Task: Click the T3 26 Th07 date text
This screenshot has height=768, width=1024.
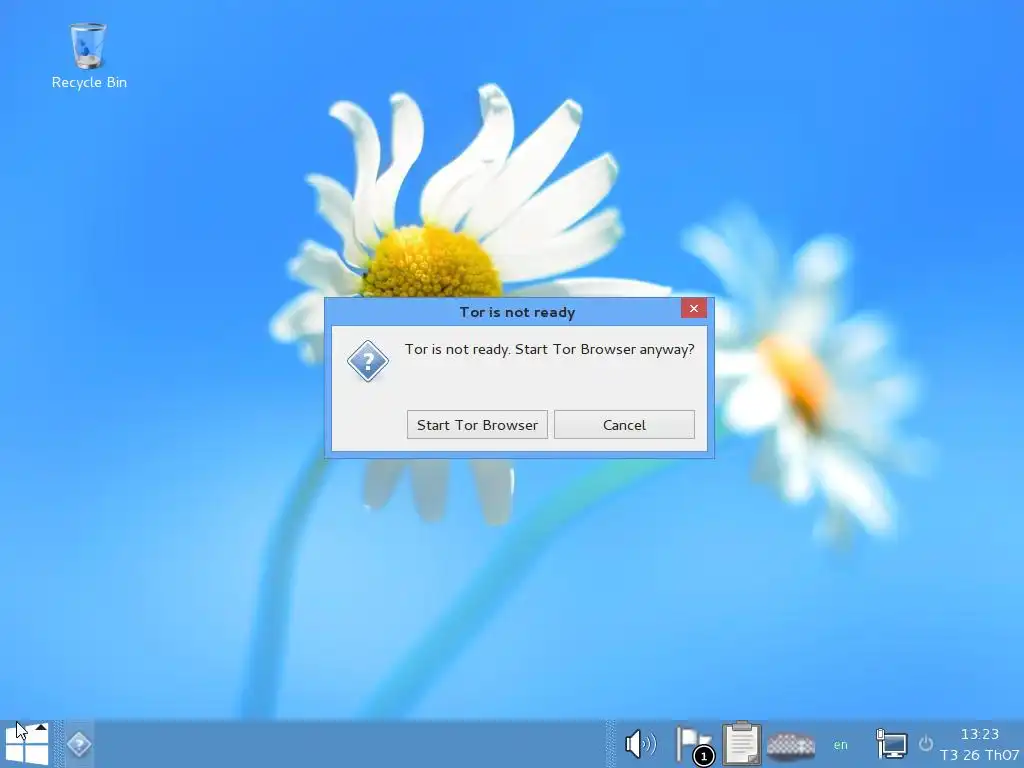Action: [x=979, y=755]
